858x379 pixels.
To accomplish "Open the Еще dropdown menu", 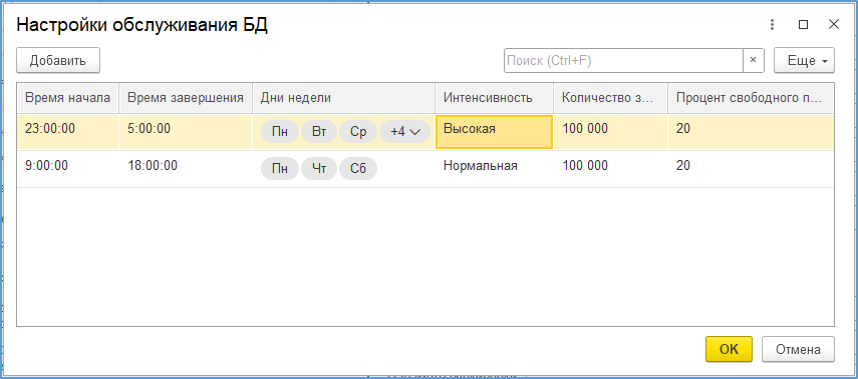I will click(x=804, y=60).
